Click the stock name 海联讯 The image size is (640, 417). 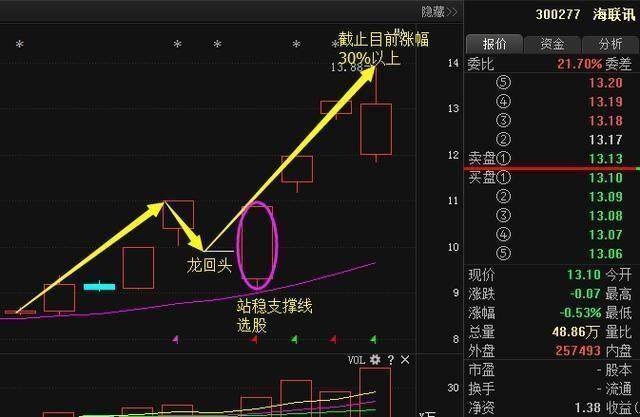click(614, 14)
